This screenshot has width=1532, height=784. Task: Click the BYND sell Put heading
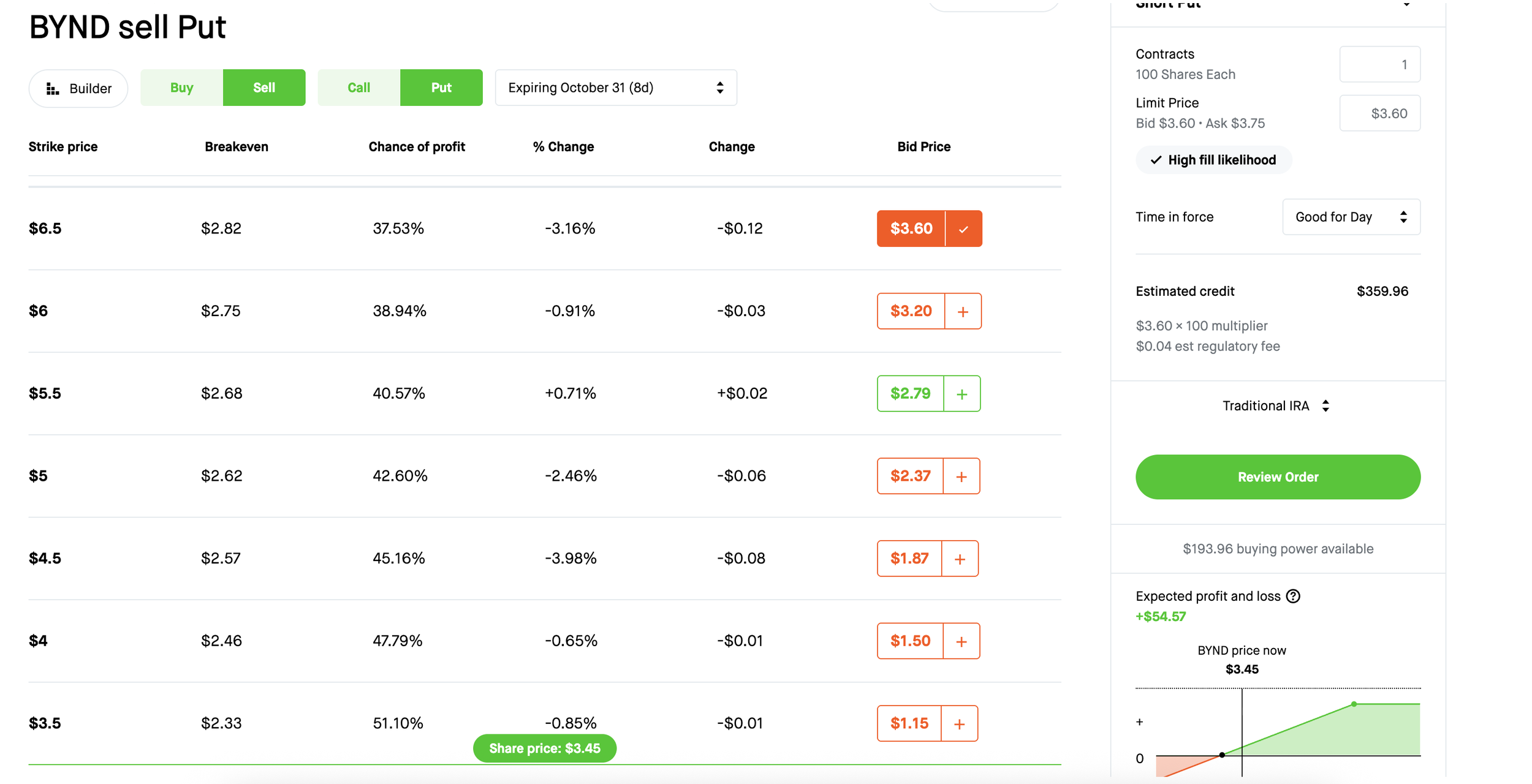(x=127, y=27)
